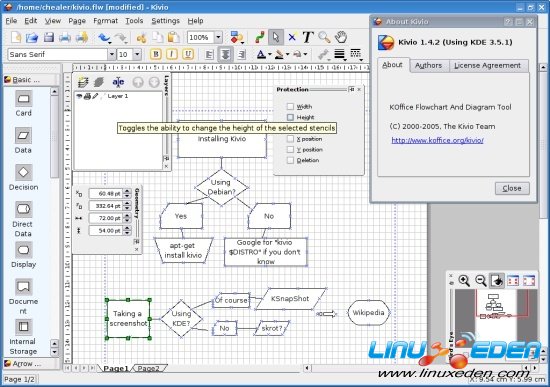
Task: Switch to the Authors tab
Action: click(429, 66)
